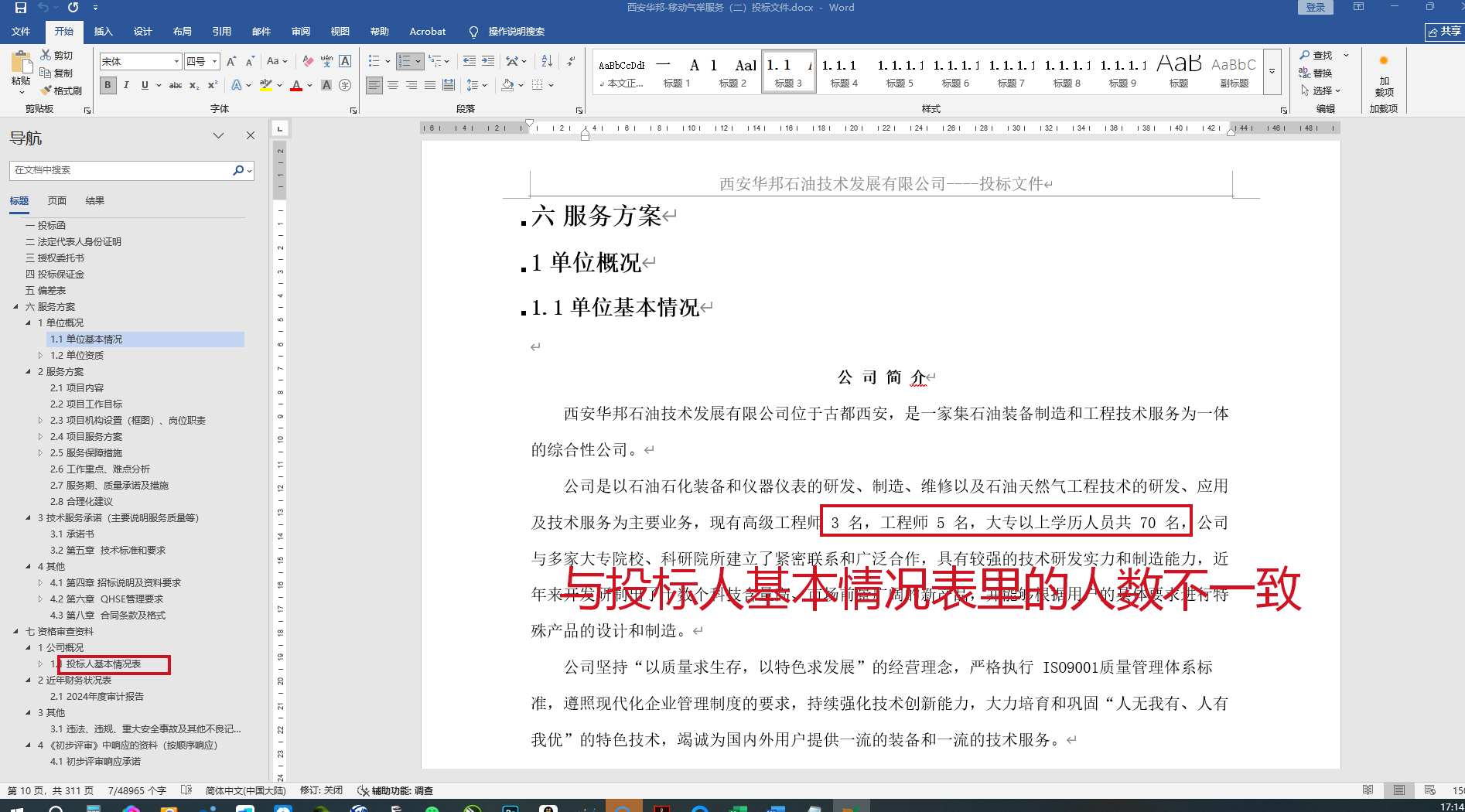Align text right
The image size is (1465, 812).
411,85
